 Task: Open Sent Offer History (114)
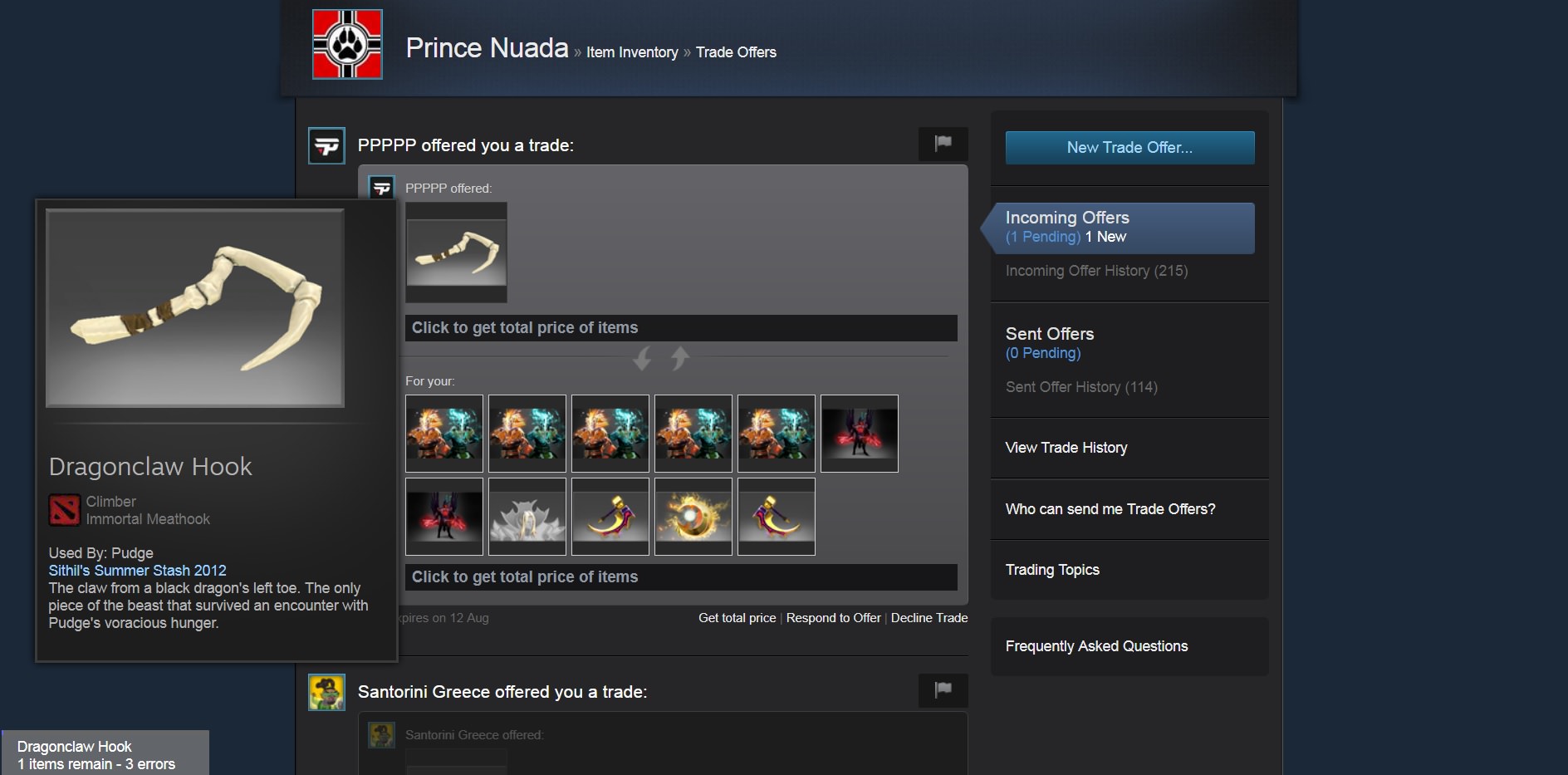[1081, 387]
